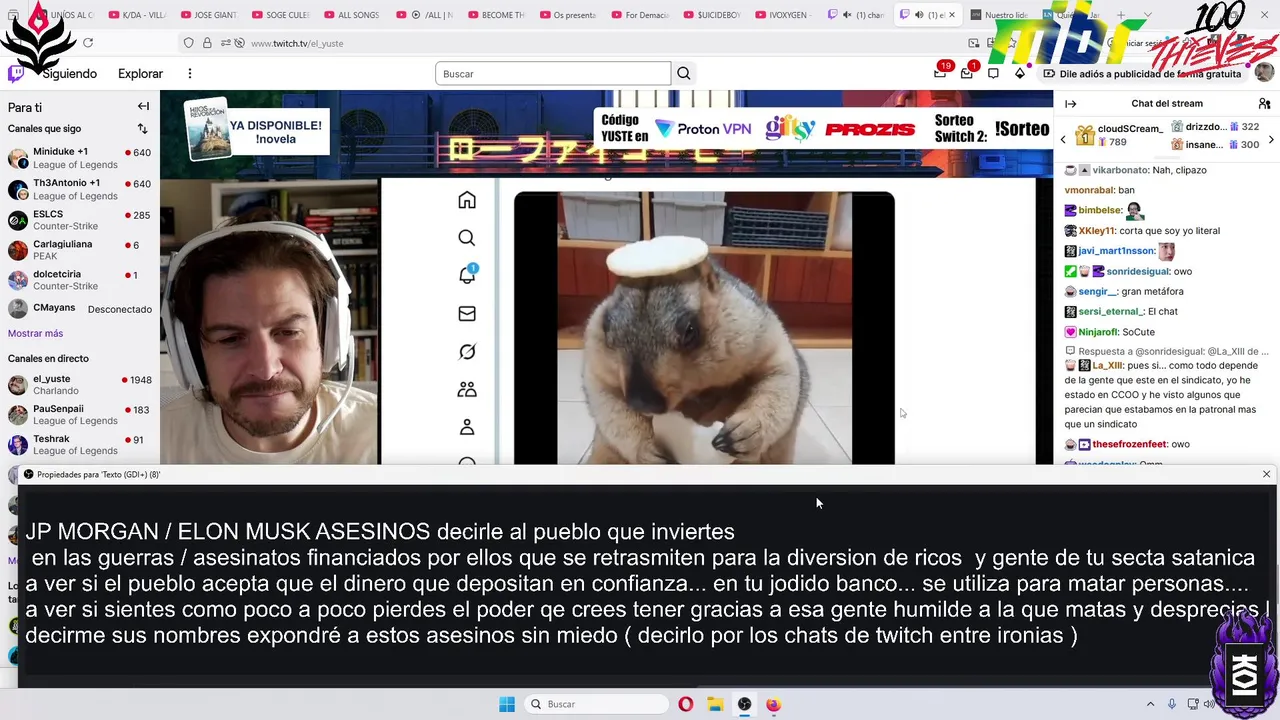Switch to Nuestro líder browser tab
This screenshot has height=720, width=1280.
1000,15
